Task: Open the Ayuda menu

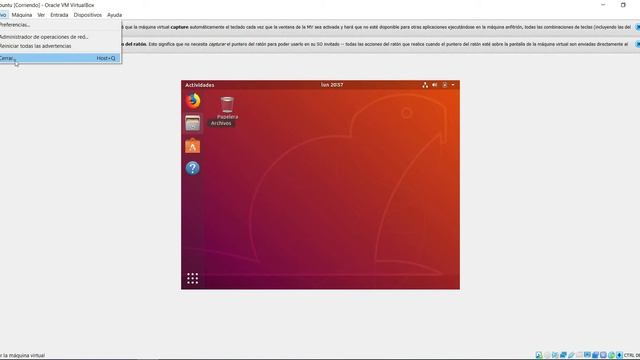Action: [x=114, y=15]
